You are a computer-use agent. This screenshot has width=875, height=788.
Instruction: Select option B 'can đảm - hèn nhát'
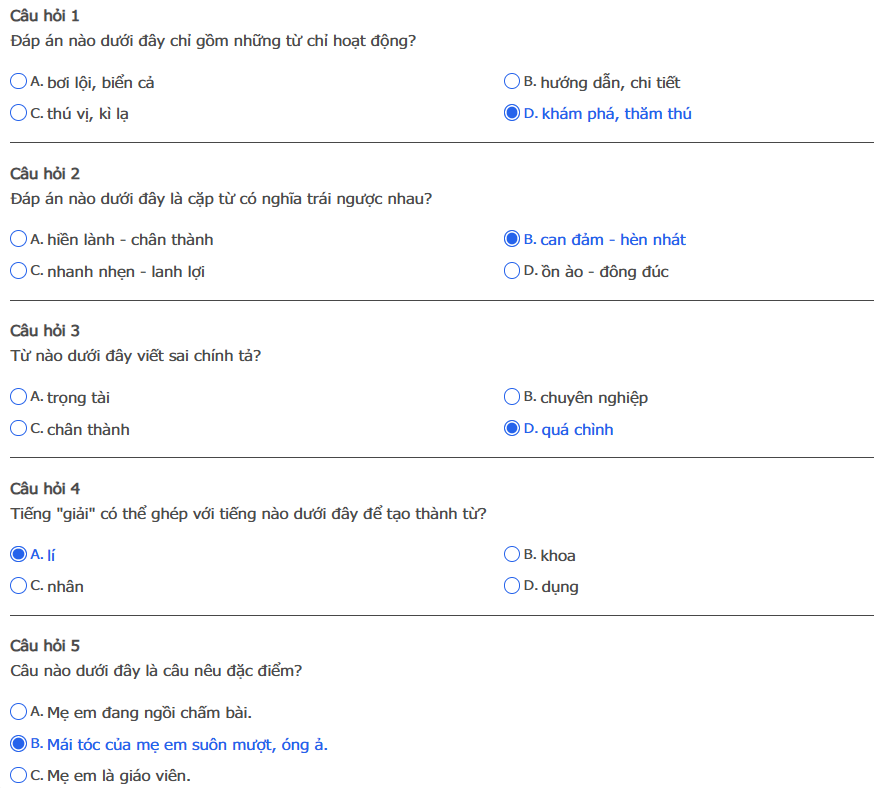512,239
